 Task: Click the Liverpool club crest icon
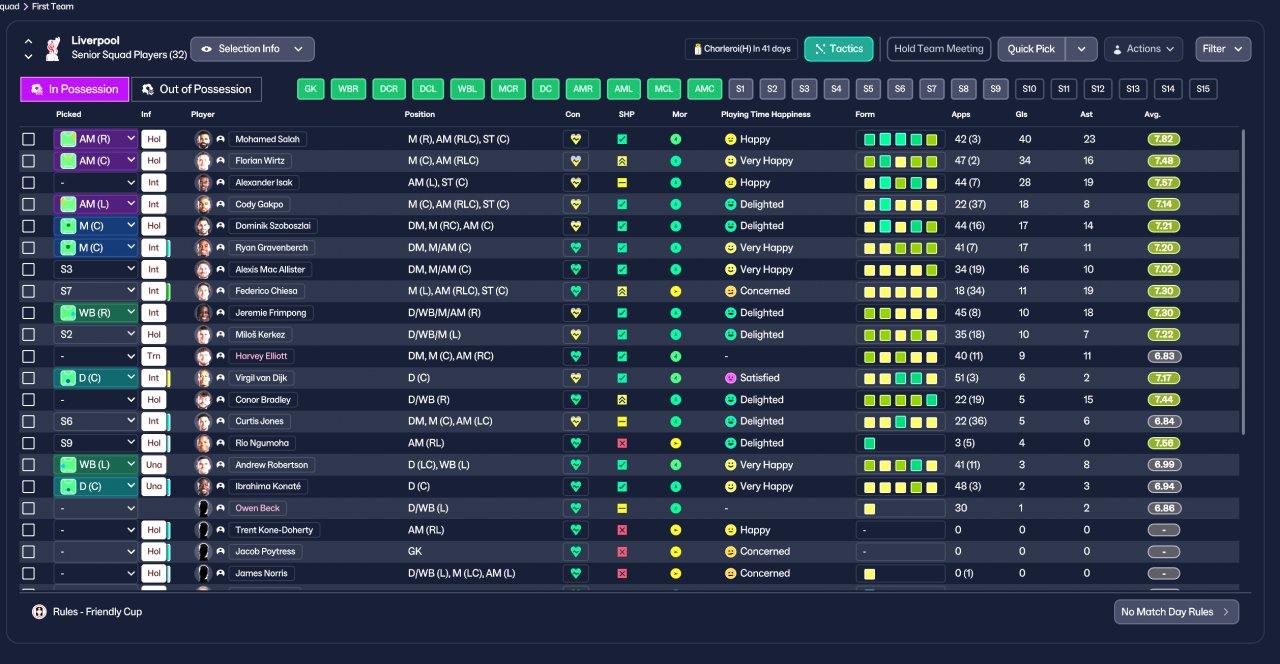click(x=53, y=48)
